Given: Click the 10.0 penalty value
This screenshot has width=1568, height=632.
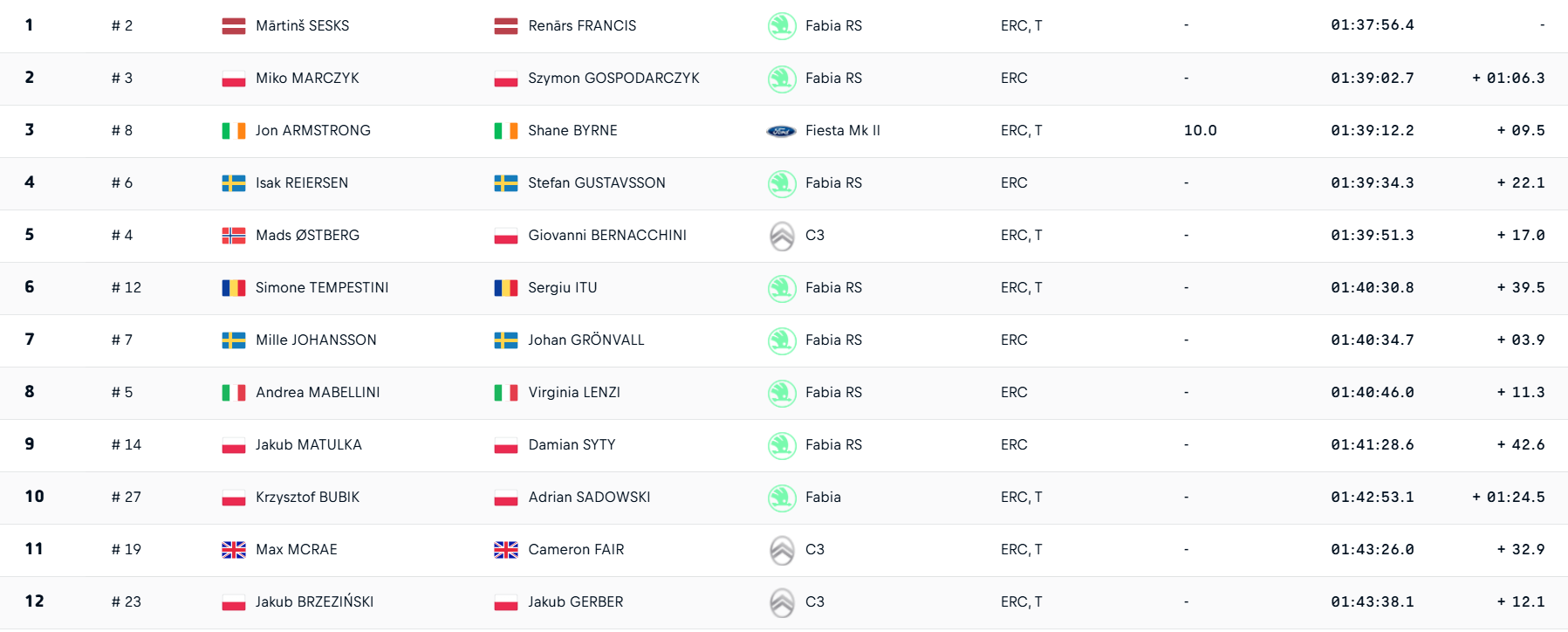Looking at the screenshot, I should point(1200,131).
